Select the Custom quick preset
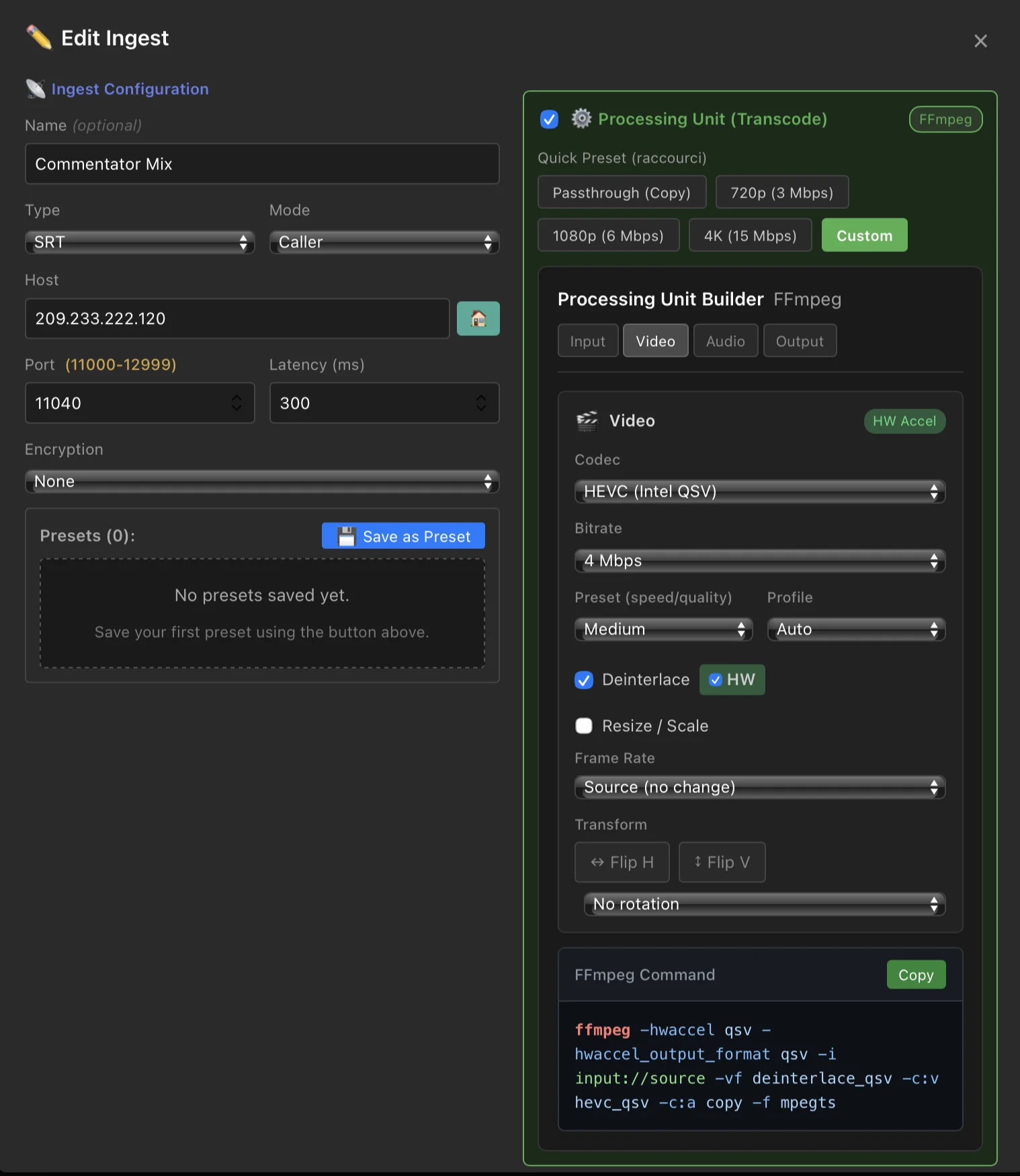 point(865,236)
